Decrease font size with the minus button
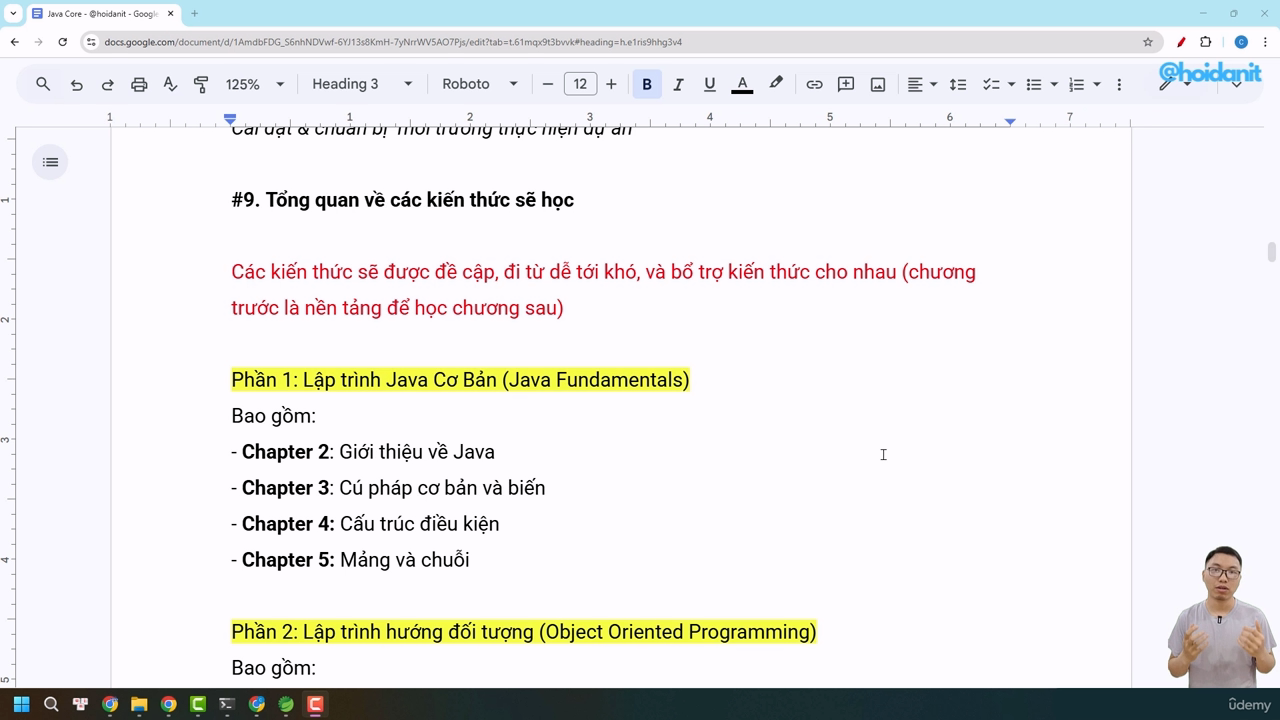Image resolution: width=1280 pixels, height=720 pixels. point(548,84)
